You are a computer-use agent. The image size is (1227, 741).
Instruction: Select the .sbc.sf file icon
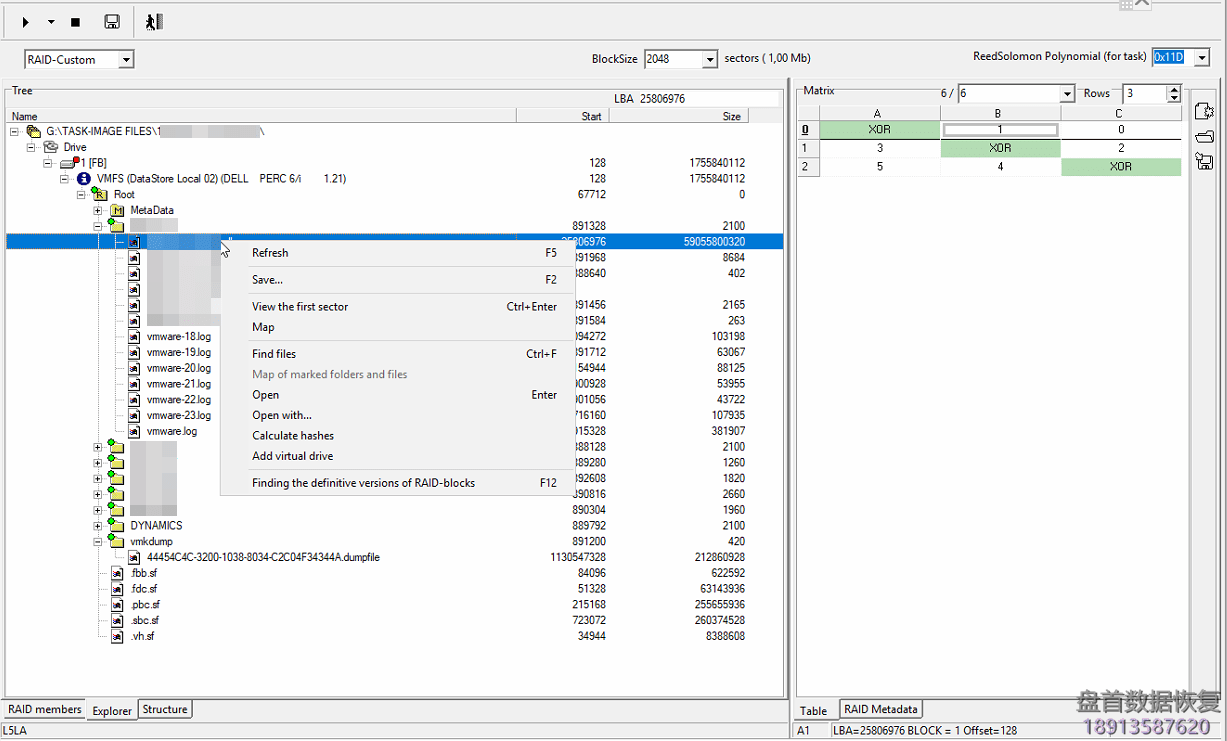pyautogui.click(x=117, y=620)
